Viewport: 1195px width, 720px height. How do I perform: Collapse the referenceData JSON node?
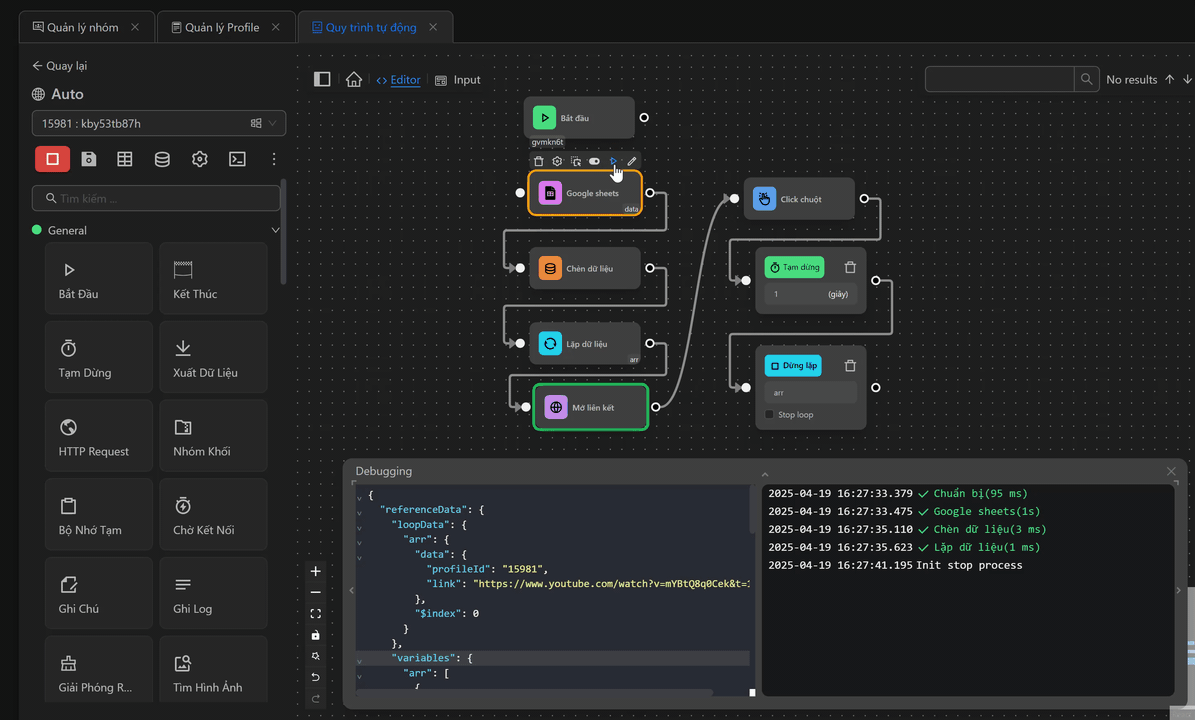pyautogui.click(x=360, y=510)
